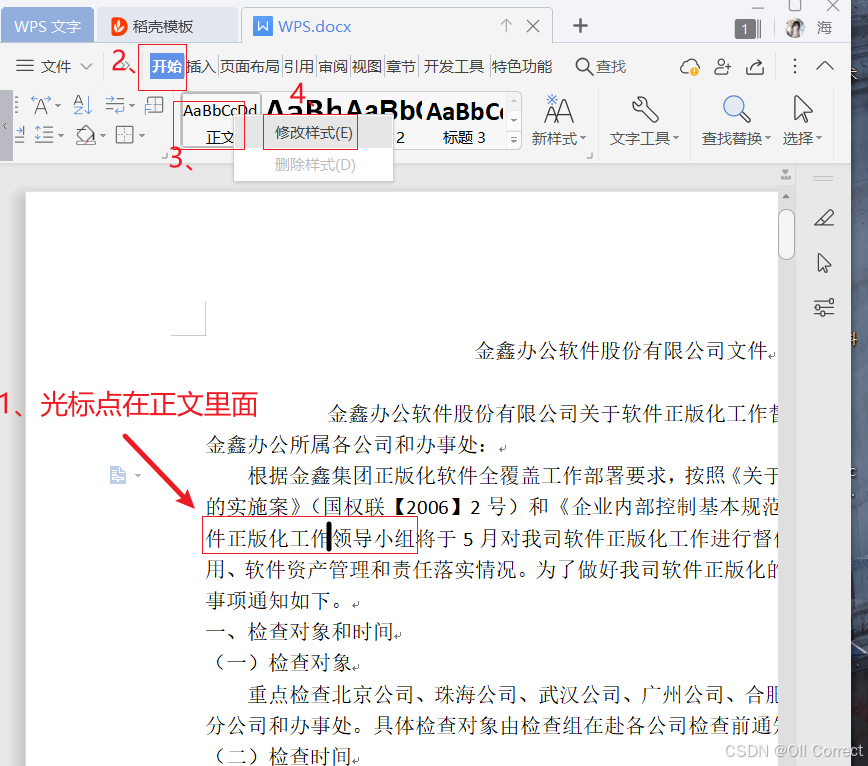Open character spacing dropdown arrow

(58, 105)
